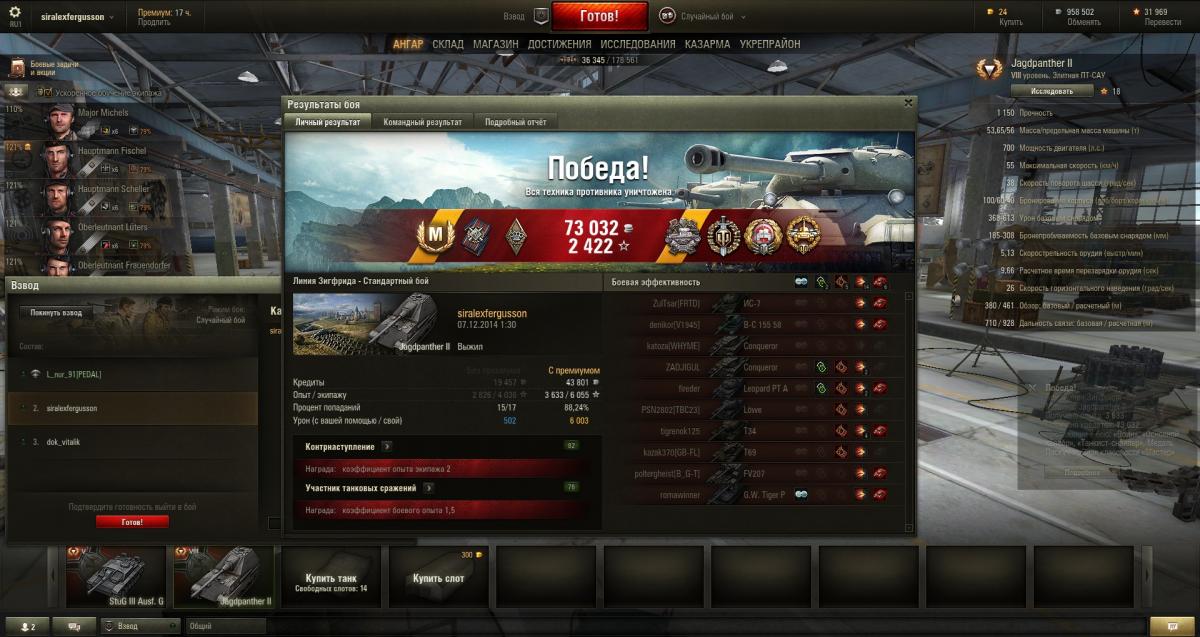Switch to the Командный результат tab
The image size is (1200, 637).
click(422, 122)
